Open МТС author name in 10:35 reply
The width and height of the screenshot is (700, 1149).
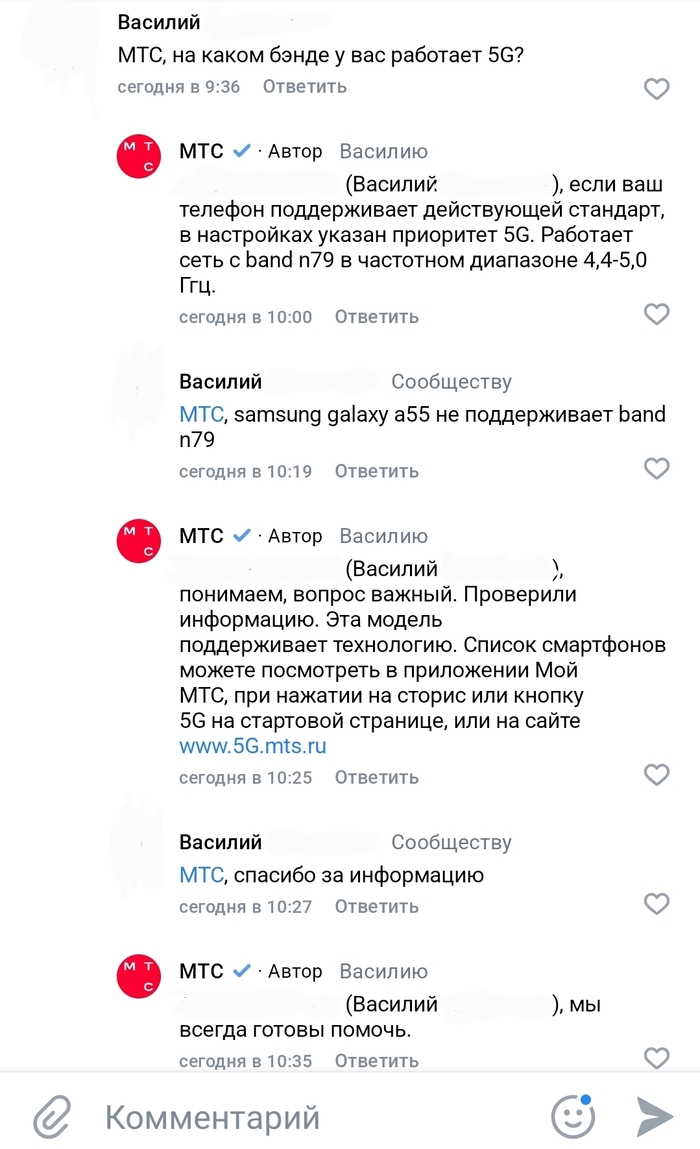pyautogui.click(x=202, y=971)
